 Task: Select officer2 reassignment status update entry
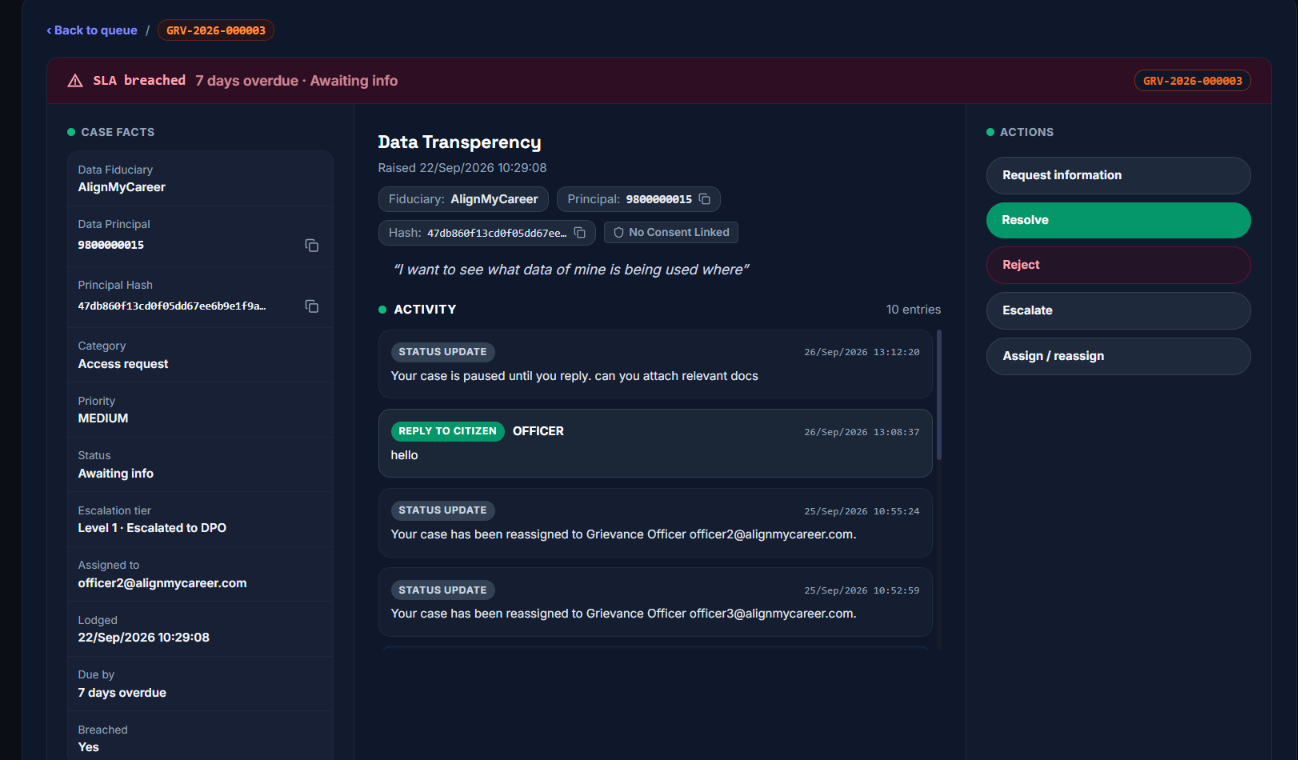point(655,522)
